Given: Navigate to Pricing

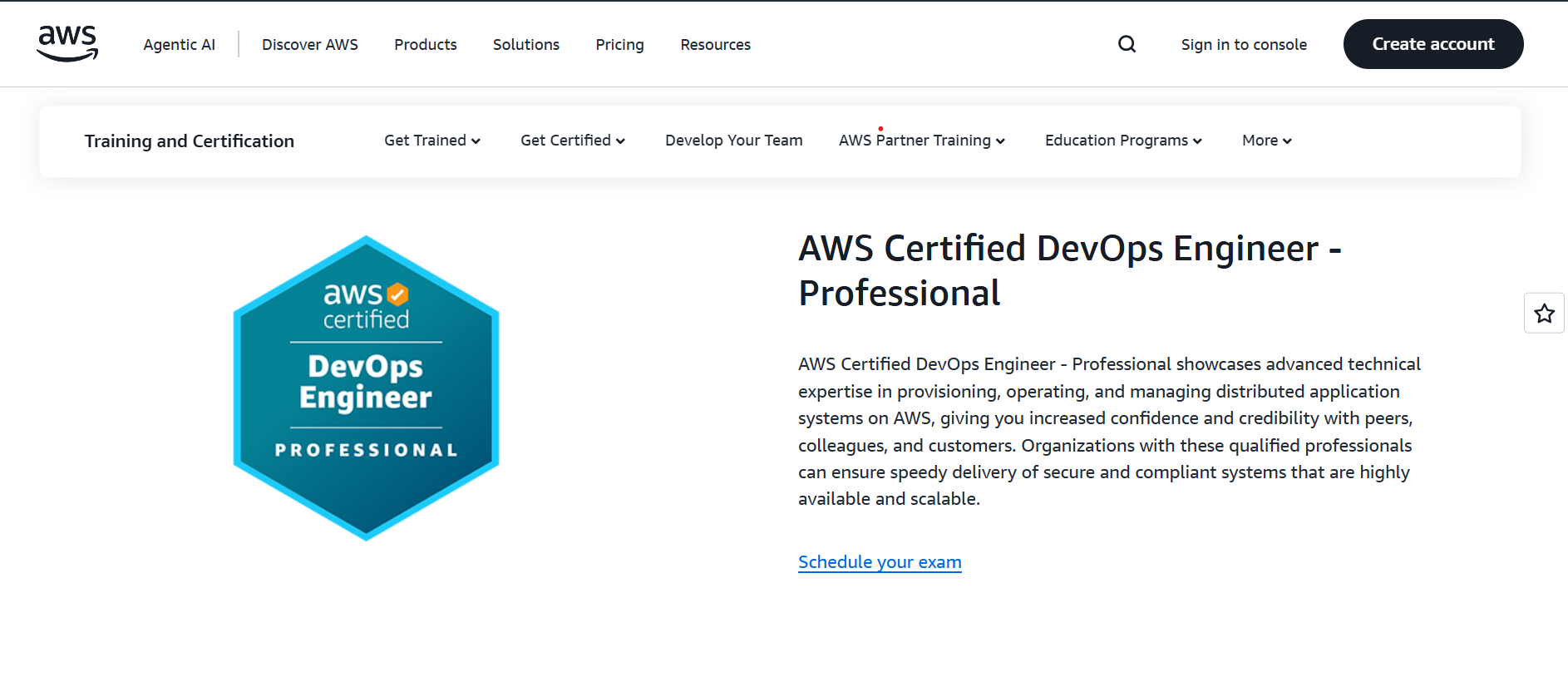Looking at the screenshot, I should 619,45.
